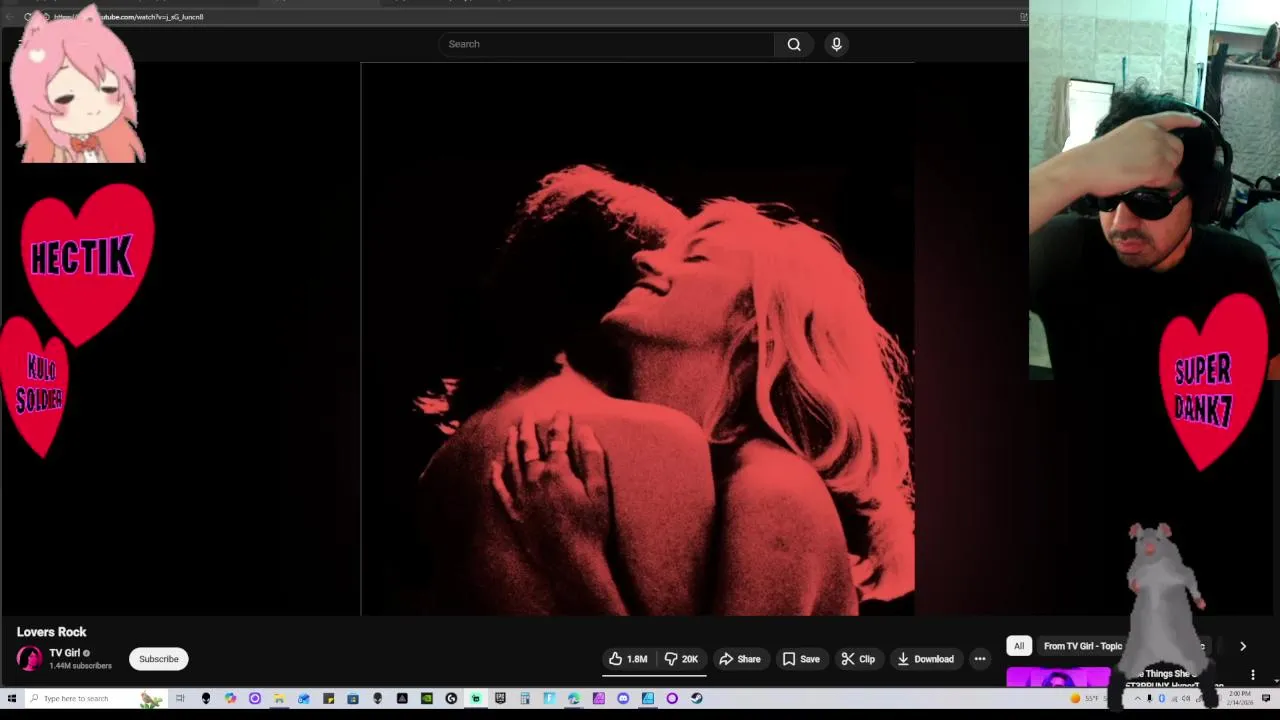Viewport: 1280px width, 720px height.
Task: Open the TV Girl channel avatar
Action: point(29,659)
